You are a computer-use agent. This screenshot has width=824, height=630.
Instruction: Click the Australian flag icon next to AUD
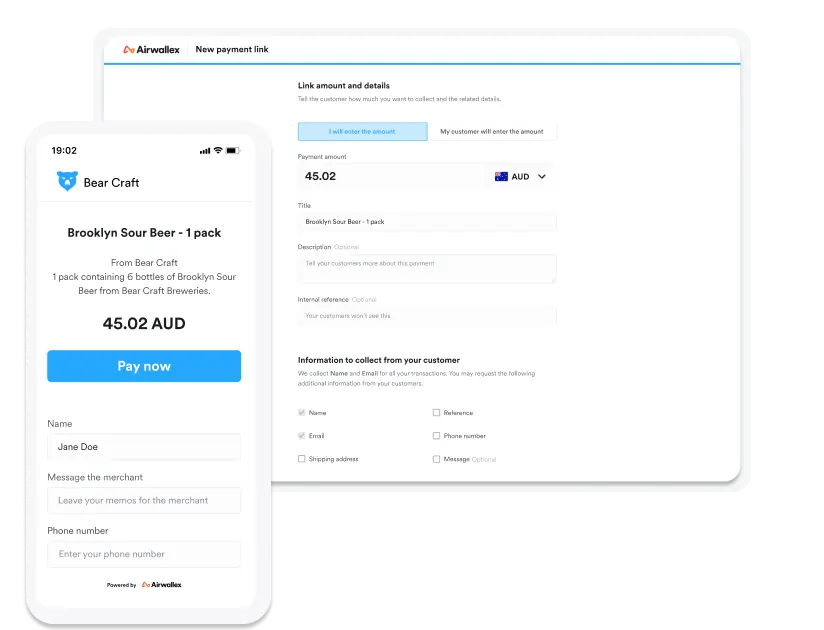501,177
